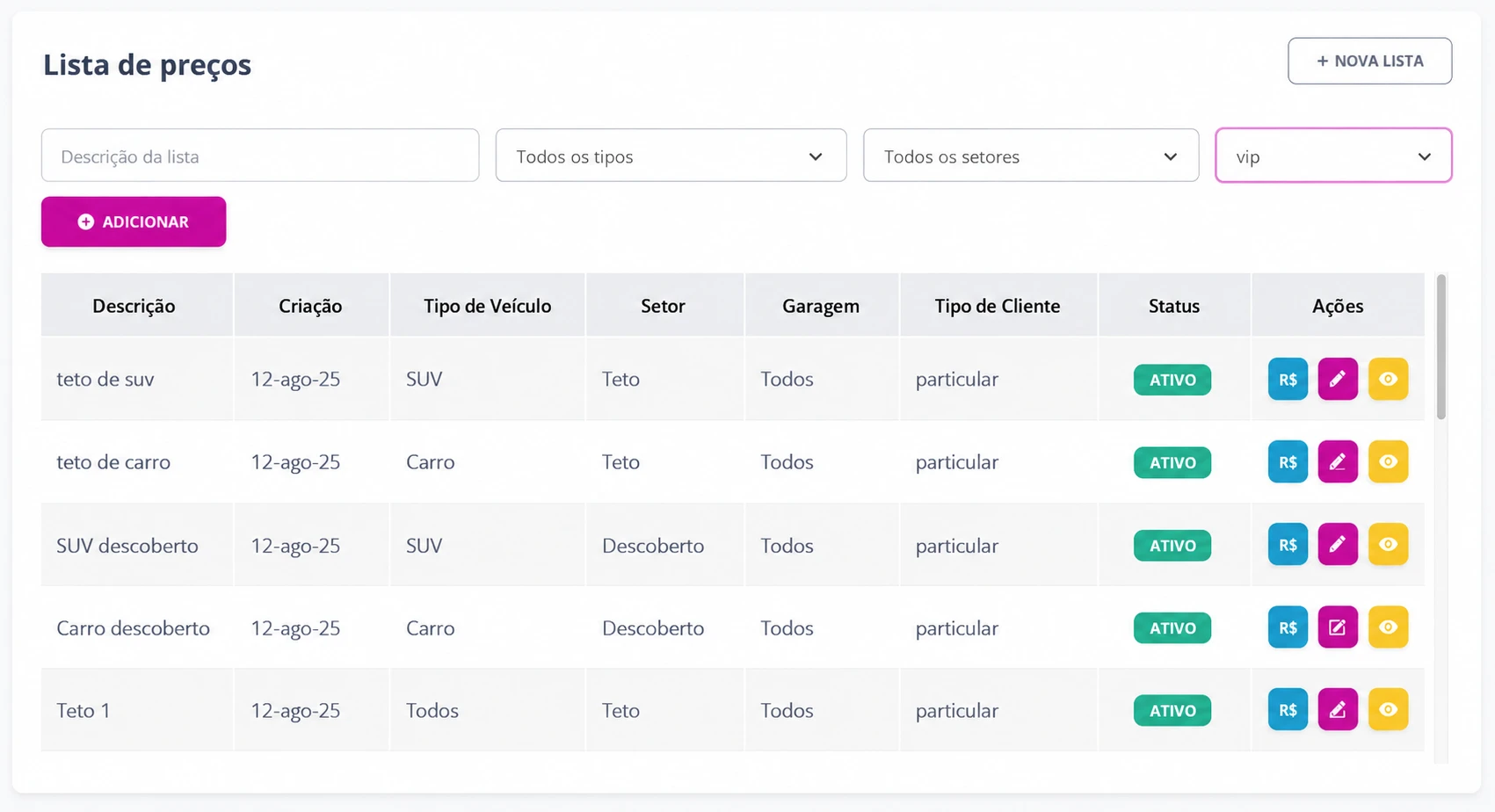Select the 'SUV descoberto' description cell
The image size is (1495, 812).
(136, 545)
